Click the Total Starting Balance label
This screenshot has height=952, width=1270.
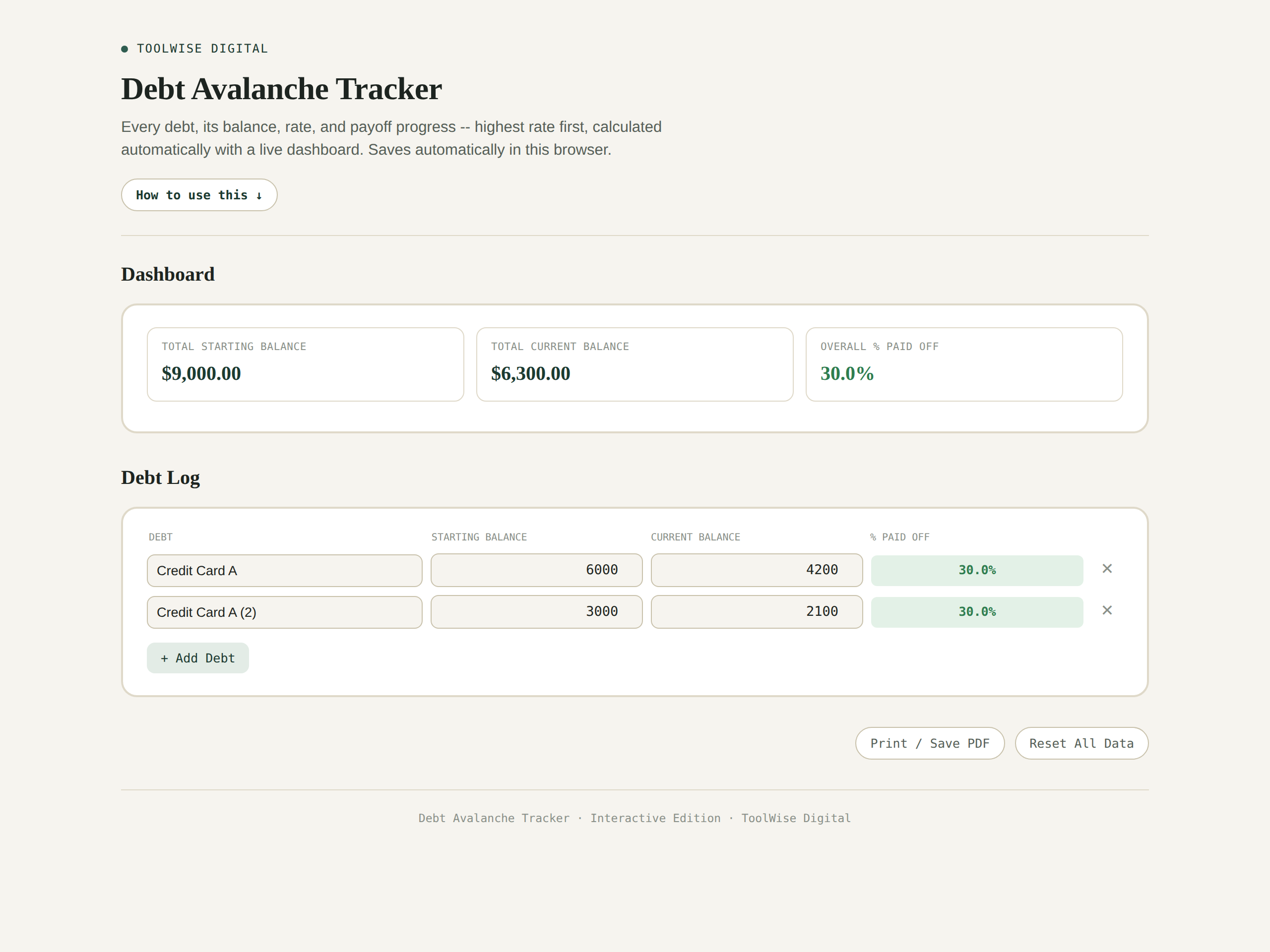(234, 347)
